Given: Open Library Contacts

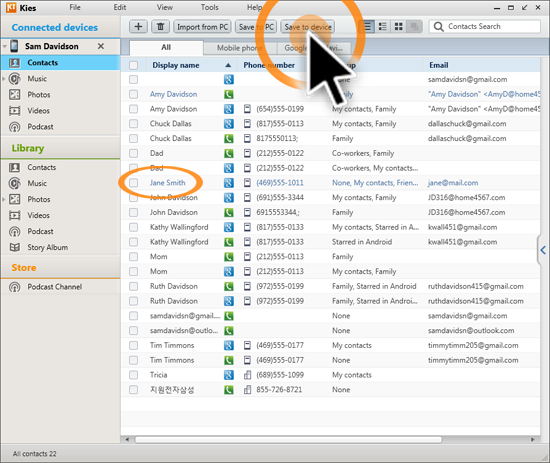Looking at the screenshot, I should 41,167.
